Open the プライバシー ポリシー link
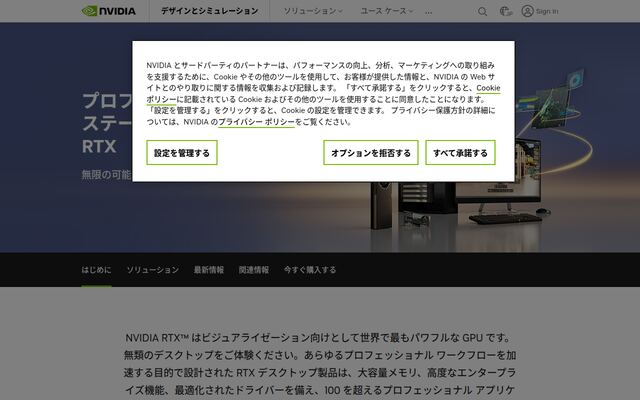640x400 pixels. (256, 122)
